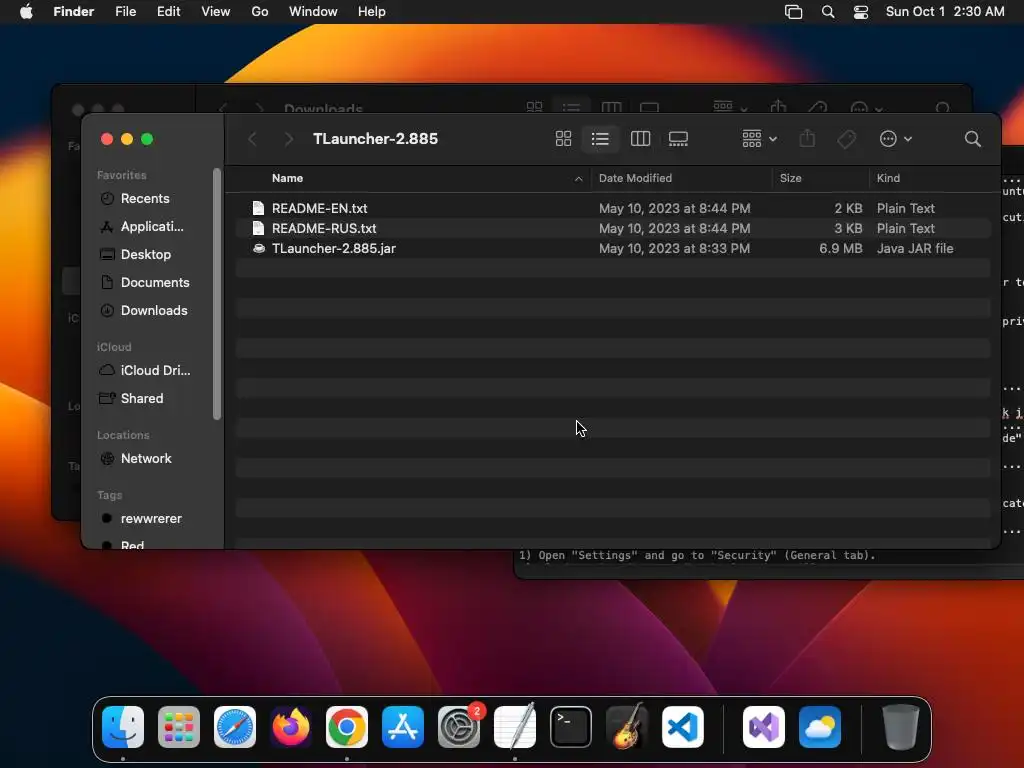Screen dimensions: 1024x768
Task: Open the Apple menu
Action: (26, 12)
